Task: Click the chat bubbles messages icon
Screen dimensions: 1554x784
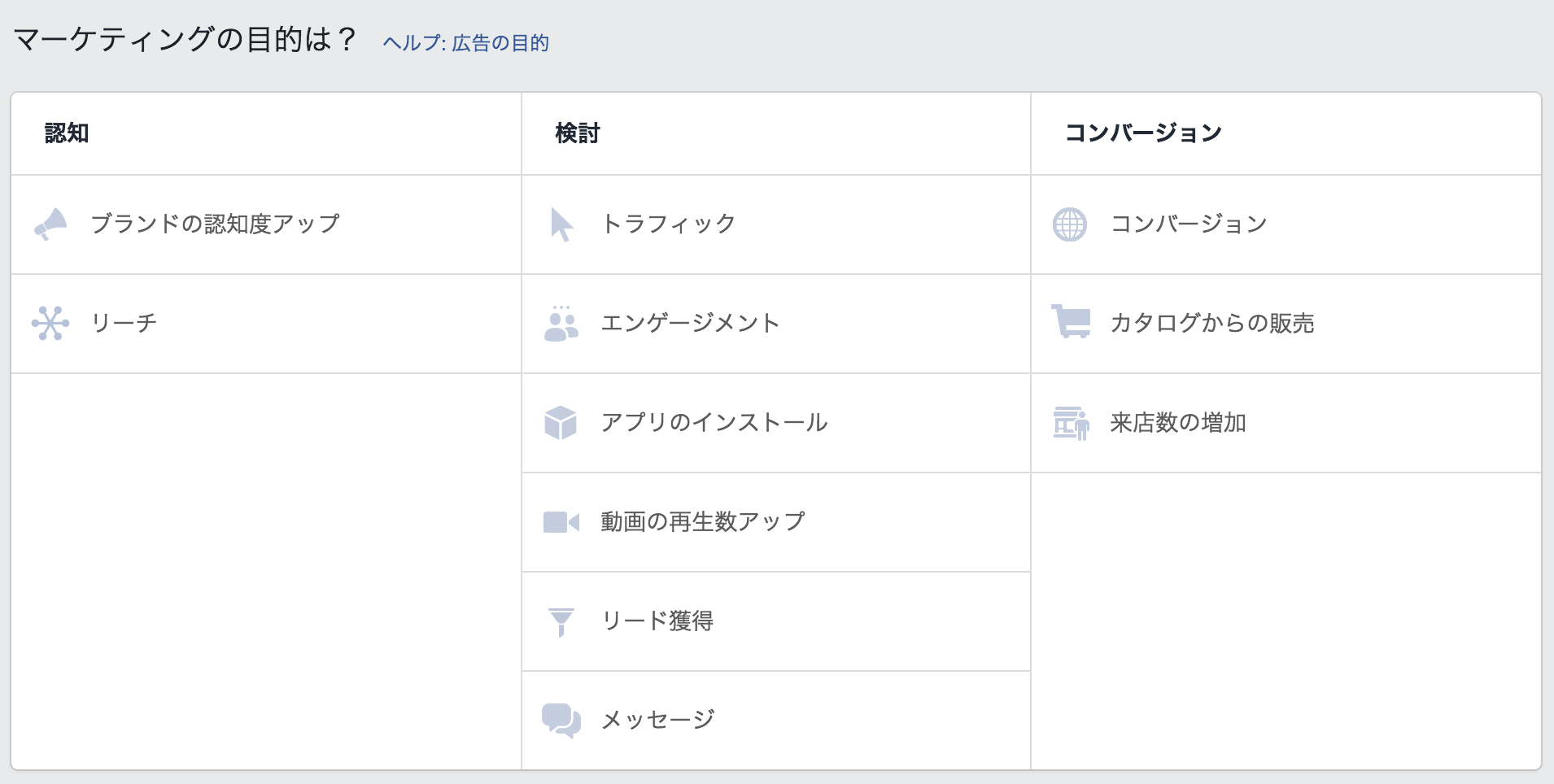Action: click(561, 721)
